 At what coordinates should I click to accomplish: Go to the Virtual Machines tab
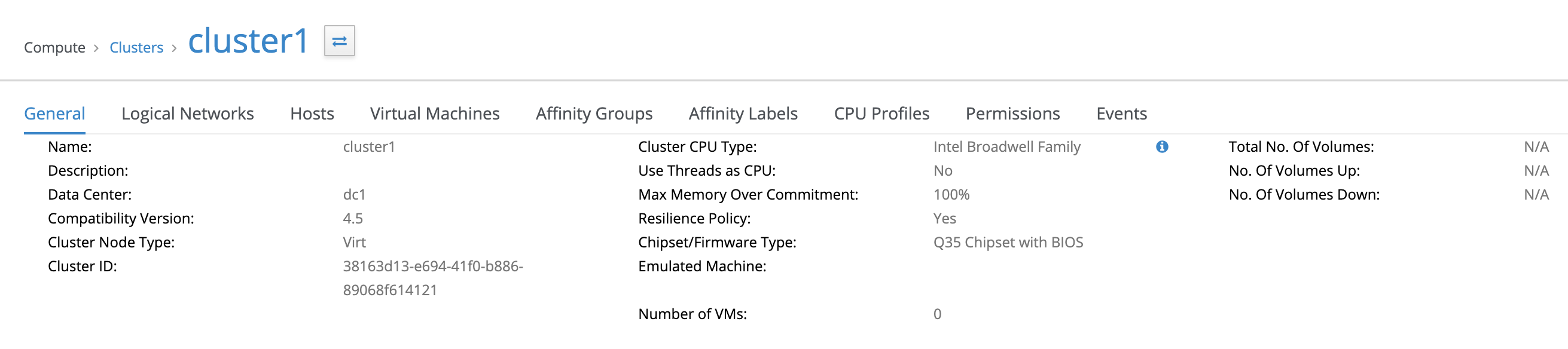435,114
